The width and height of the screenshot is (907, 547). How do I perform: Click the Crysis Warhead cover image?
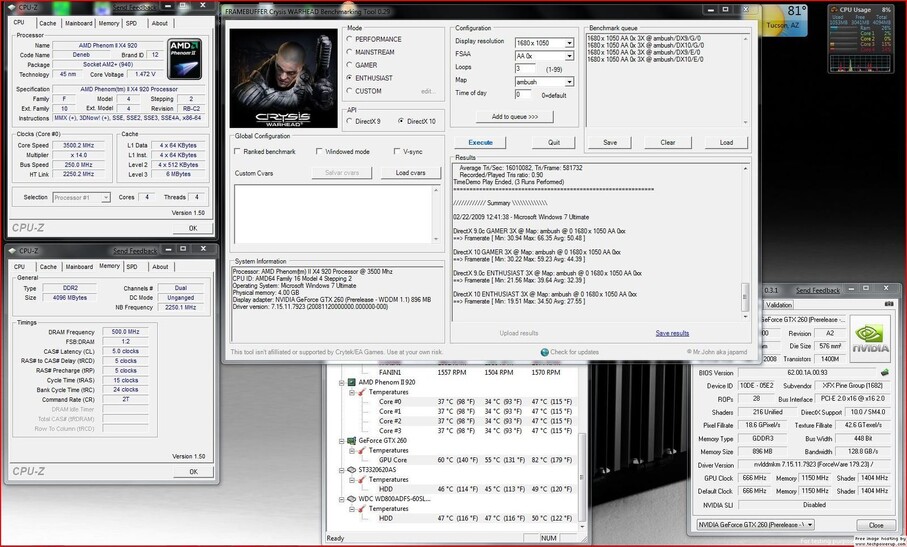click(283, 78)
